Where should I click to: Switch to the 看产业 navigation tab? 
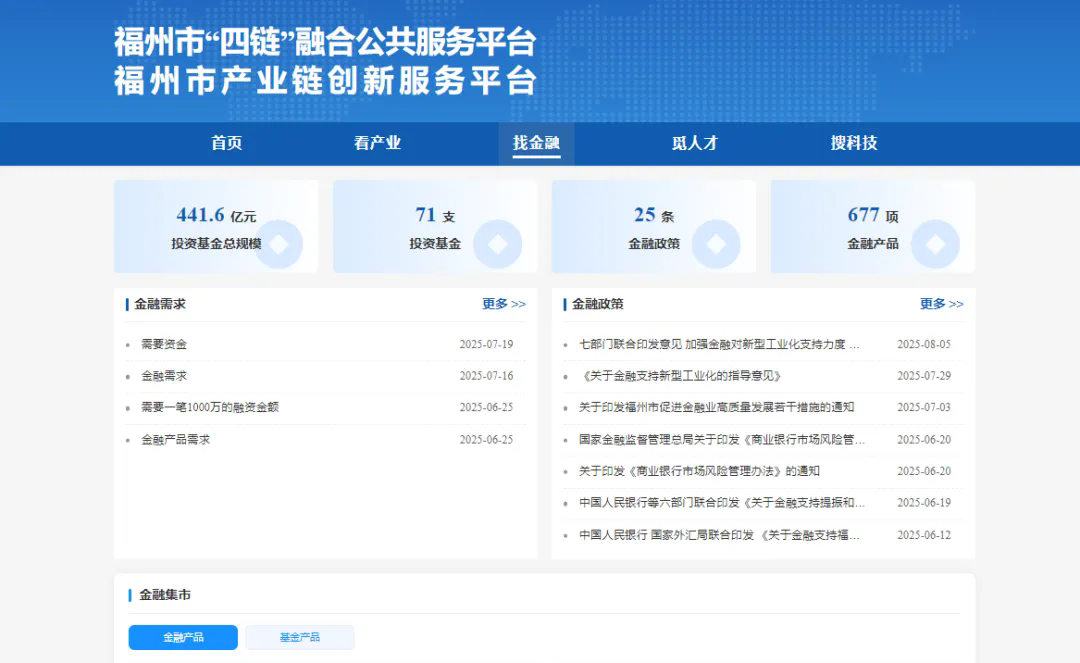[x=377, y=143]
